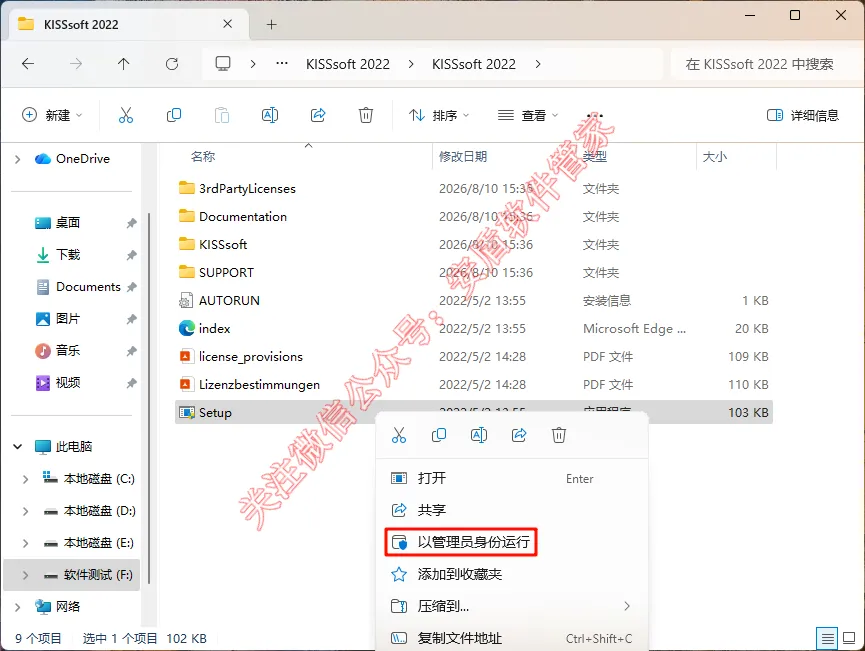Expand 本地磁盘 (D:) node
The width and height of the screenshot is (865, 651).
[x=25, y=511]
